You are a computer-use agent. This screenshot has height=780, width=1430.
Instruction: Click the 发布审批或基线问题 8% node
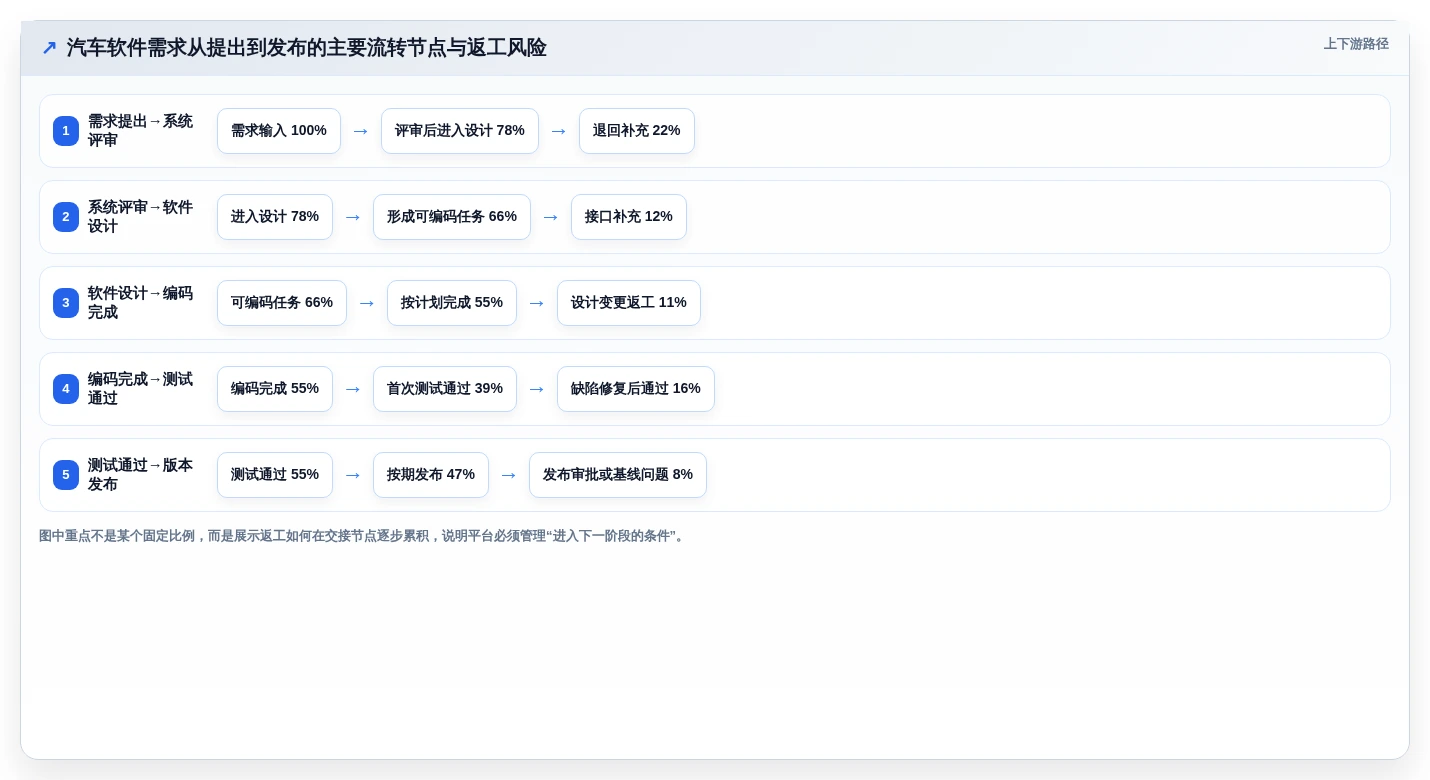click(618, 475)
